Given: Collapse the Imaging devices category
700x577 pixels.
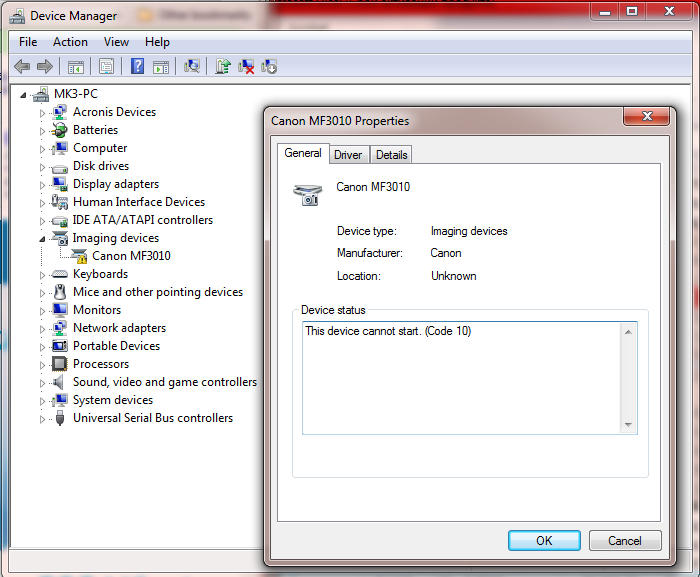Looking at the screenshot, I should (x=42, y=239).
